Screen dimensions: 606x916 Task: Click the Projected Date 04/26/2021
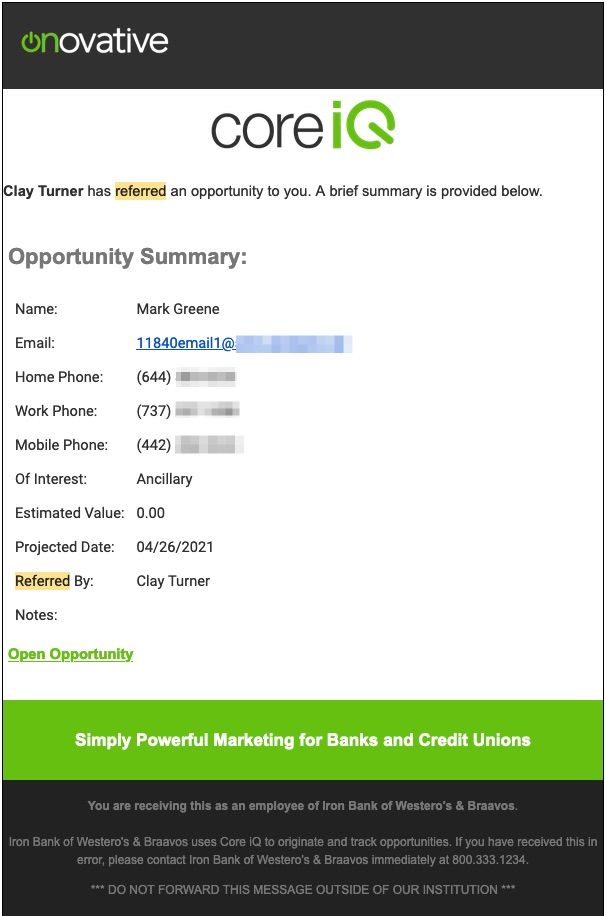tap(175, 547)
